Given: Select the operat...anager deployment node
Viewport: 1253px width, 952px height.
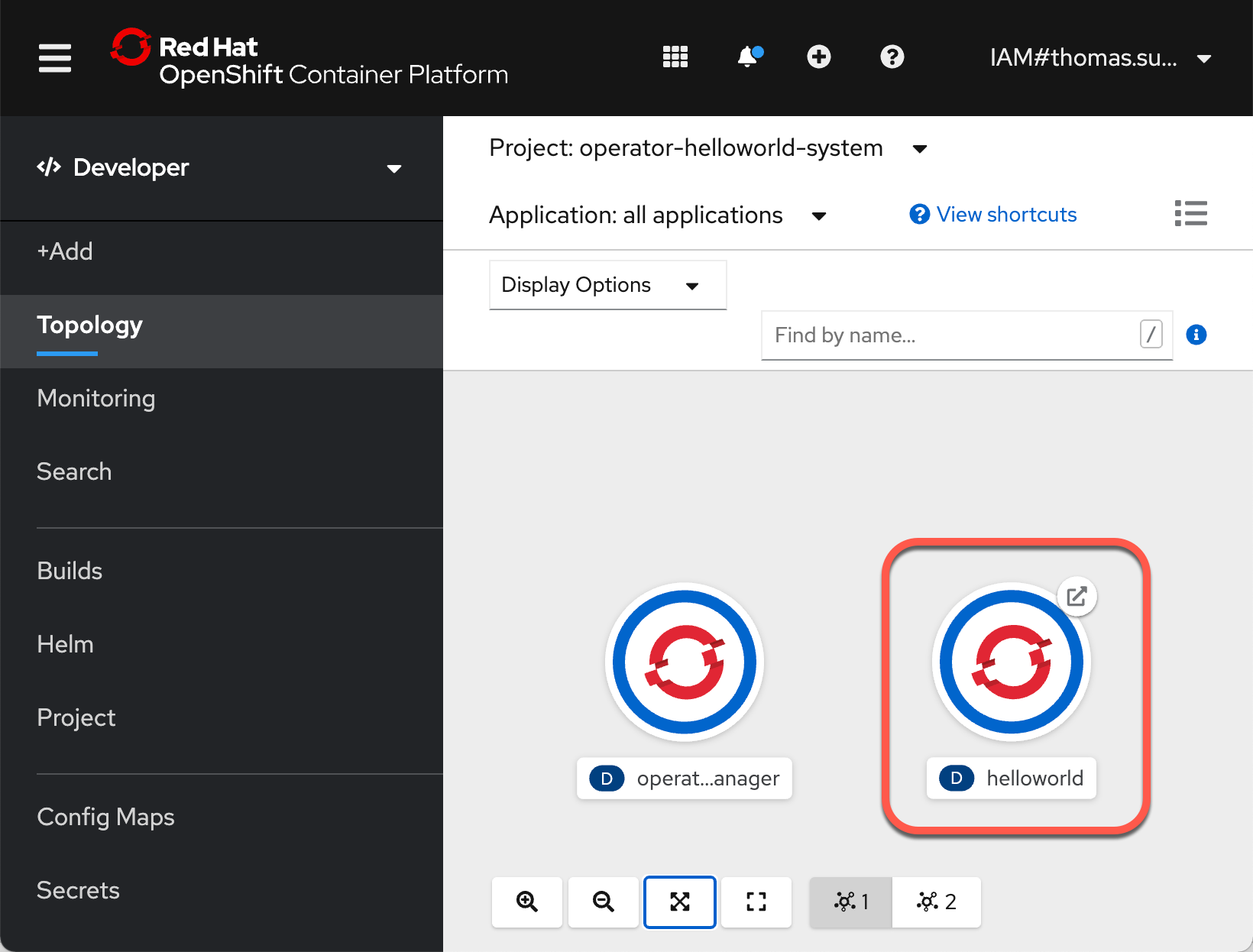Looking at the screenshot, I should pyautogui.click(x=685, y=662).
